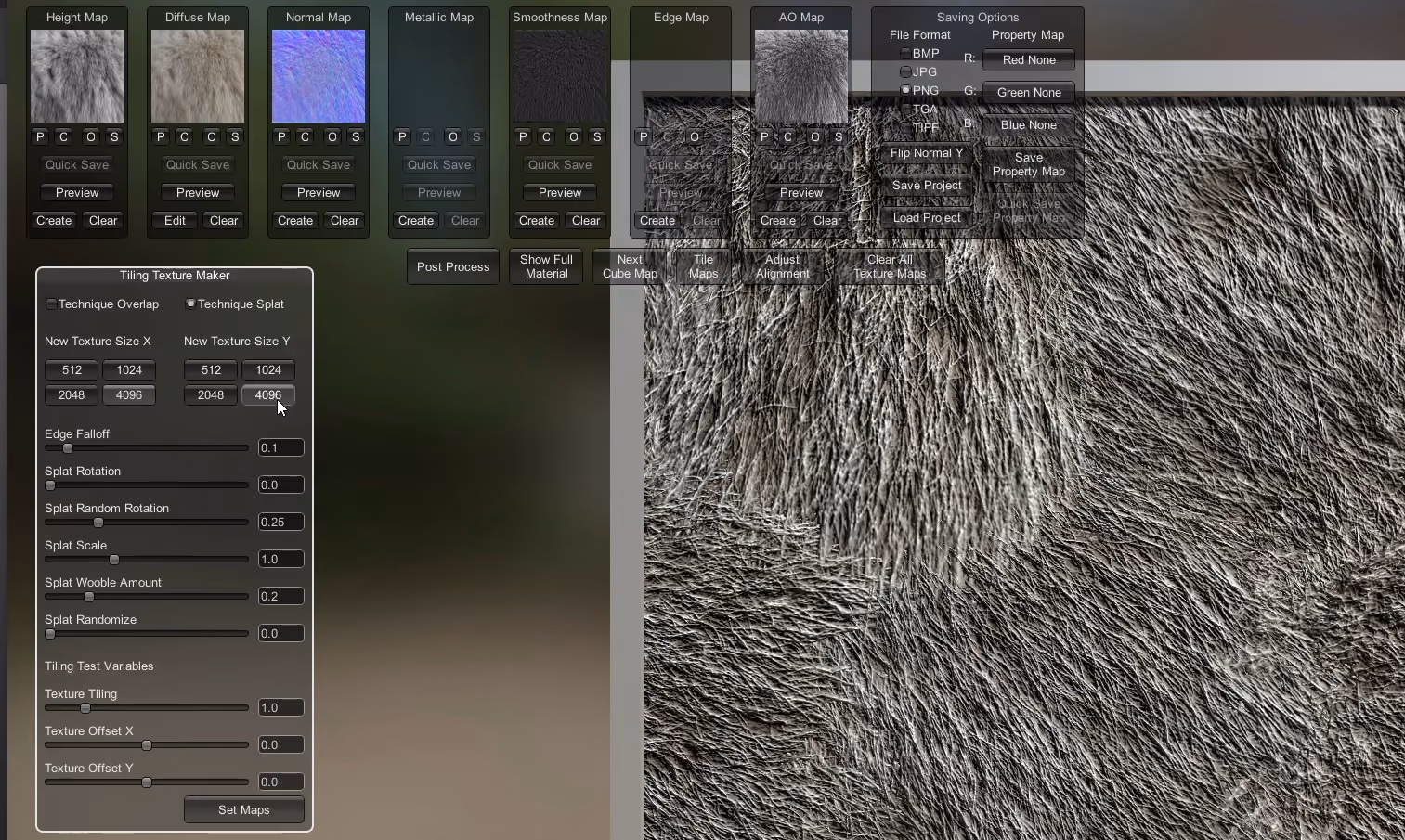Click Load Project

[x=927, y=218]
